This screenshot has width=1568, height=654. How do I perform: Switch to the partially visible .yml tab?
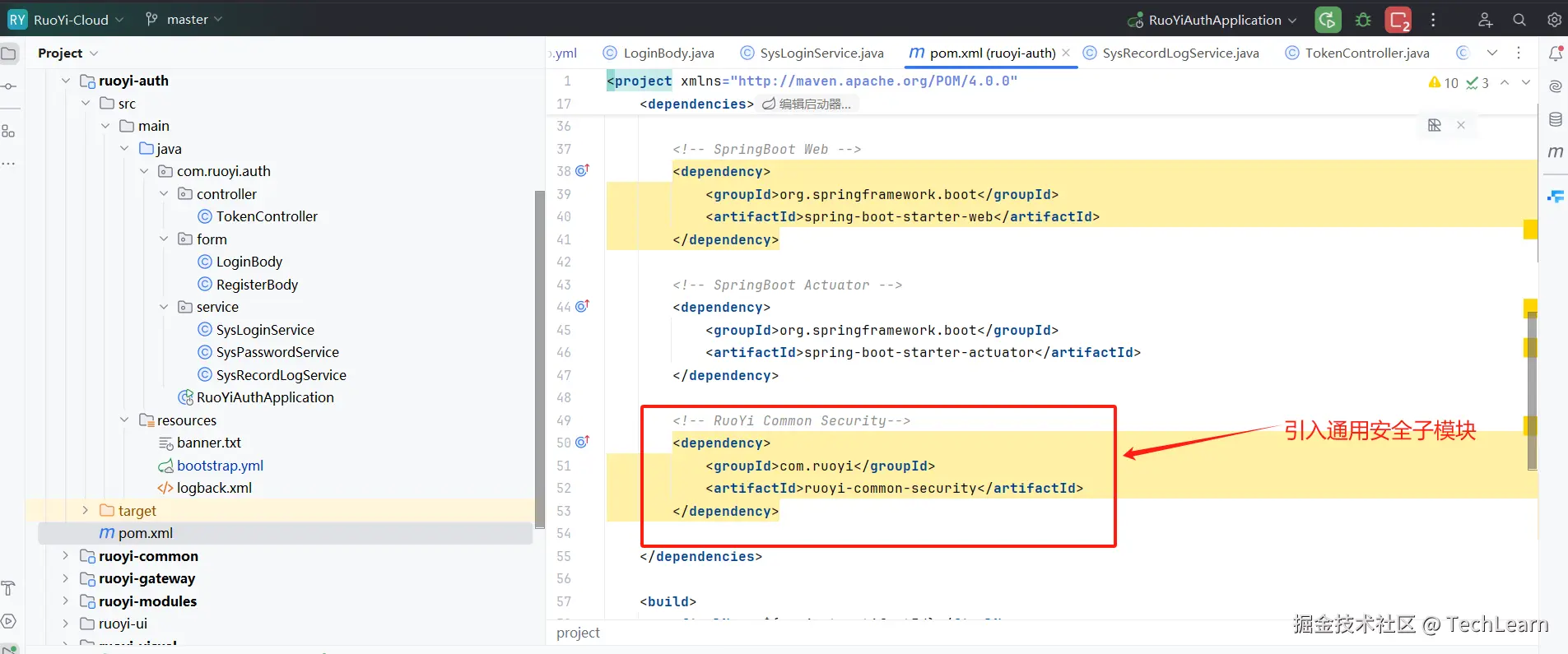tap(565, 53)
